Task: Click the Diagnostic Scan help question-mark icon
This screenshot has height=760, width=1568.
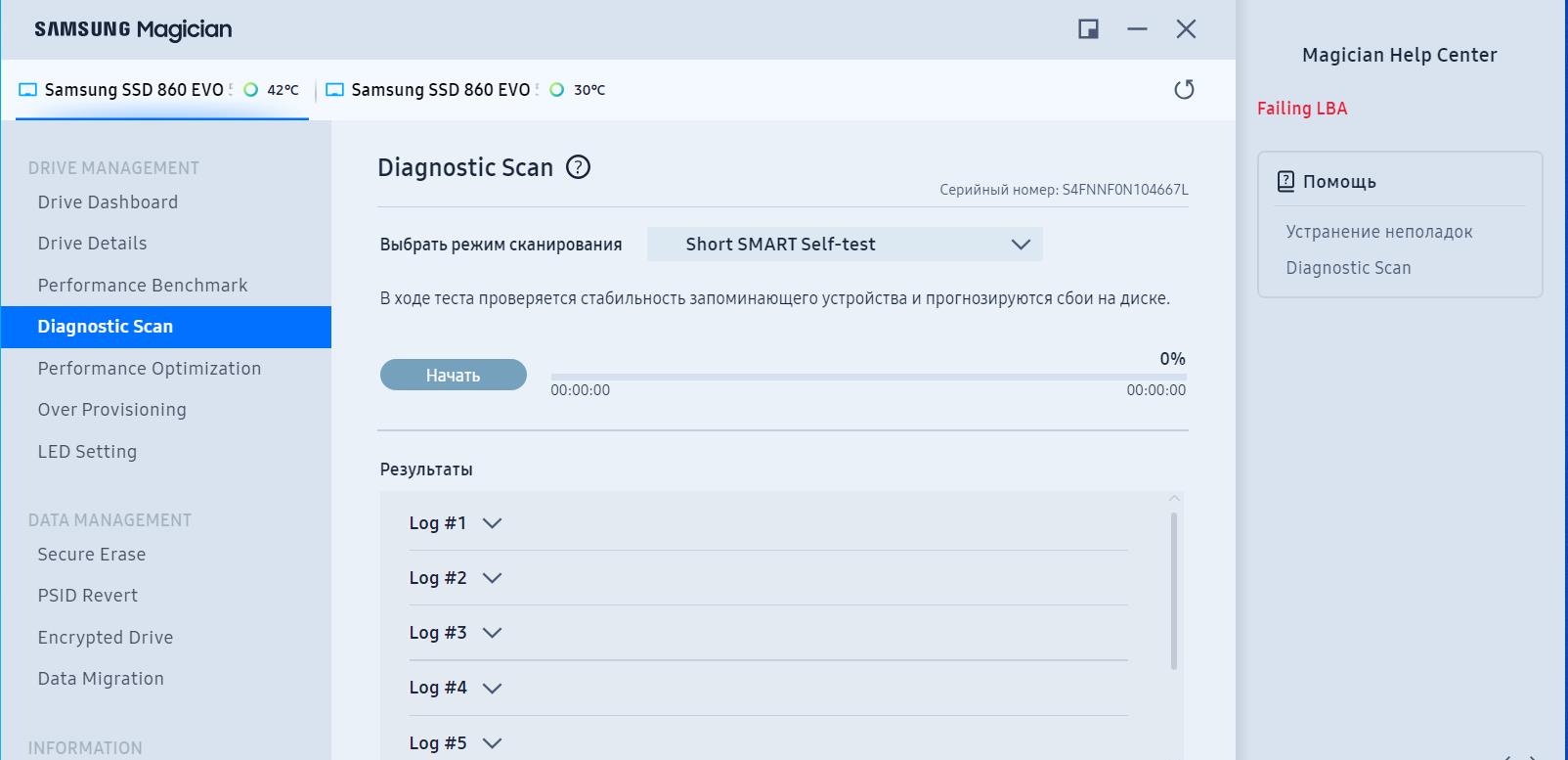Action: 579,167
